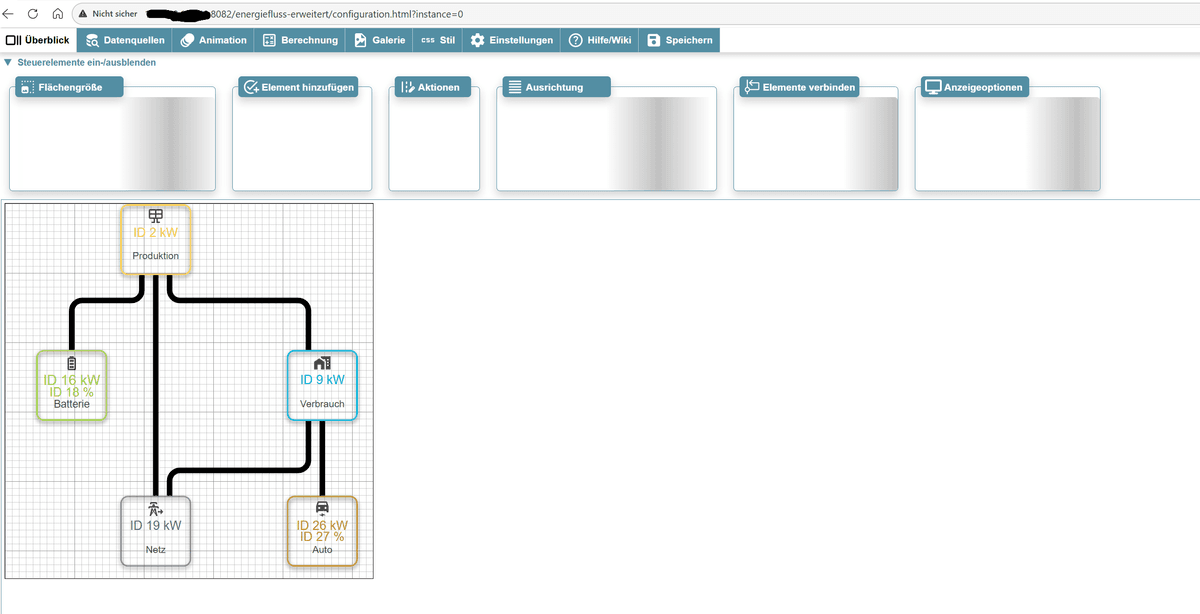Image resolution: width=1200 pixels, height=614 pixels.
Task: Select the Auto element on the canvas
Action: [321, 531]
